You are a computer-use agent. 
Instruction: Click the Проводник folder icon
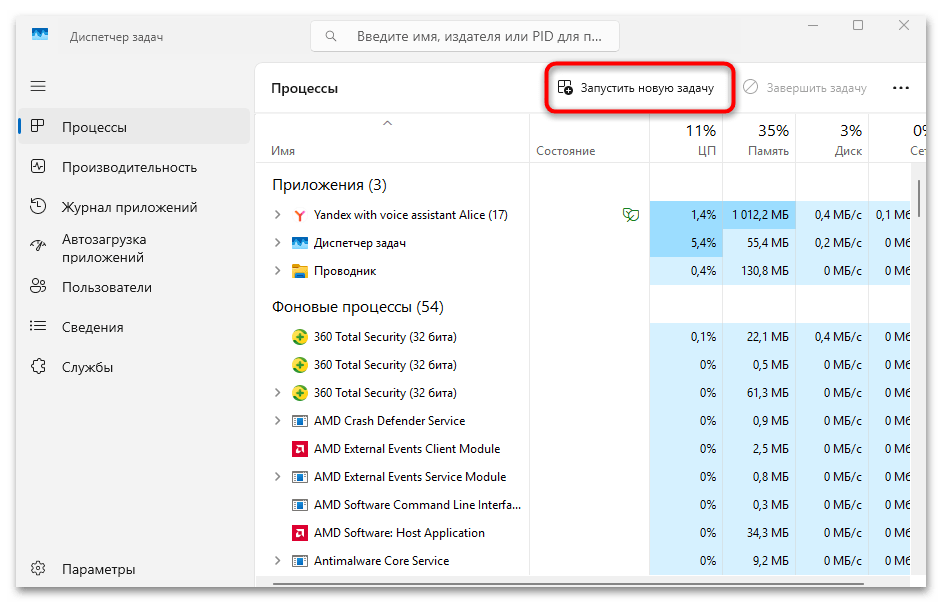[299, 271]
